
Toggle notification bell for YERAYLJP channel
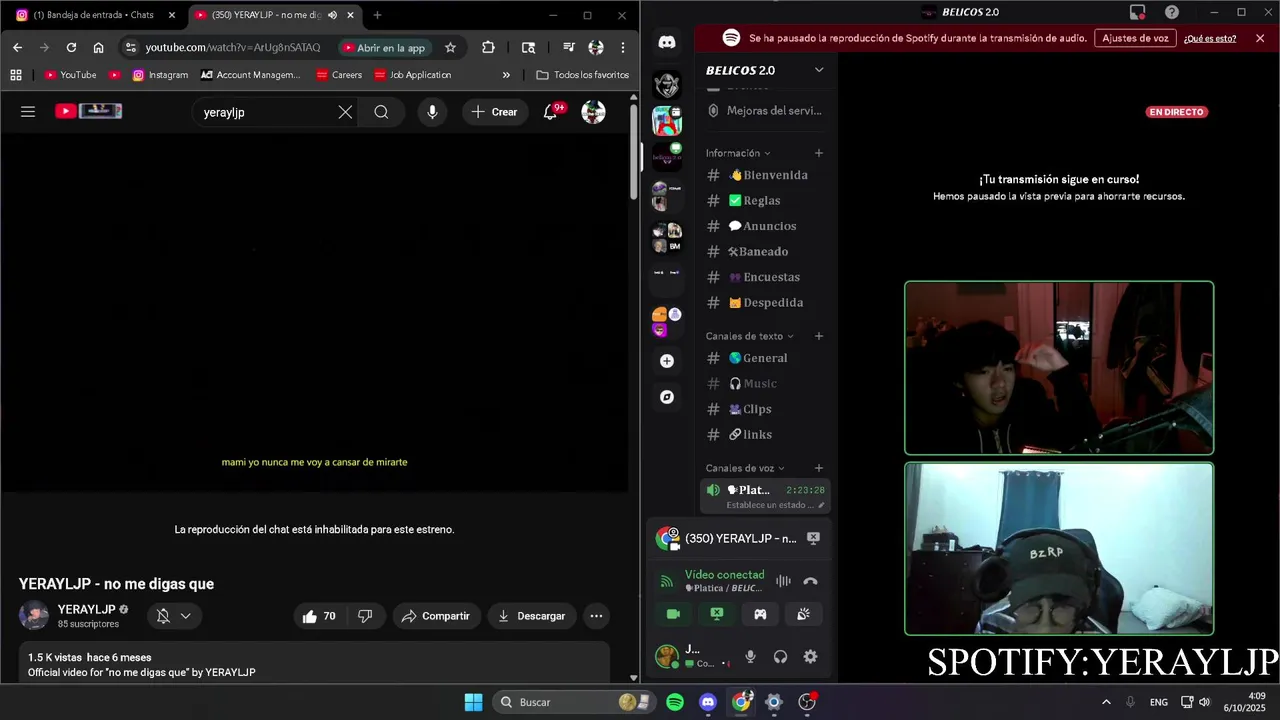point(174,616)
